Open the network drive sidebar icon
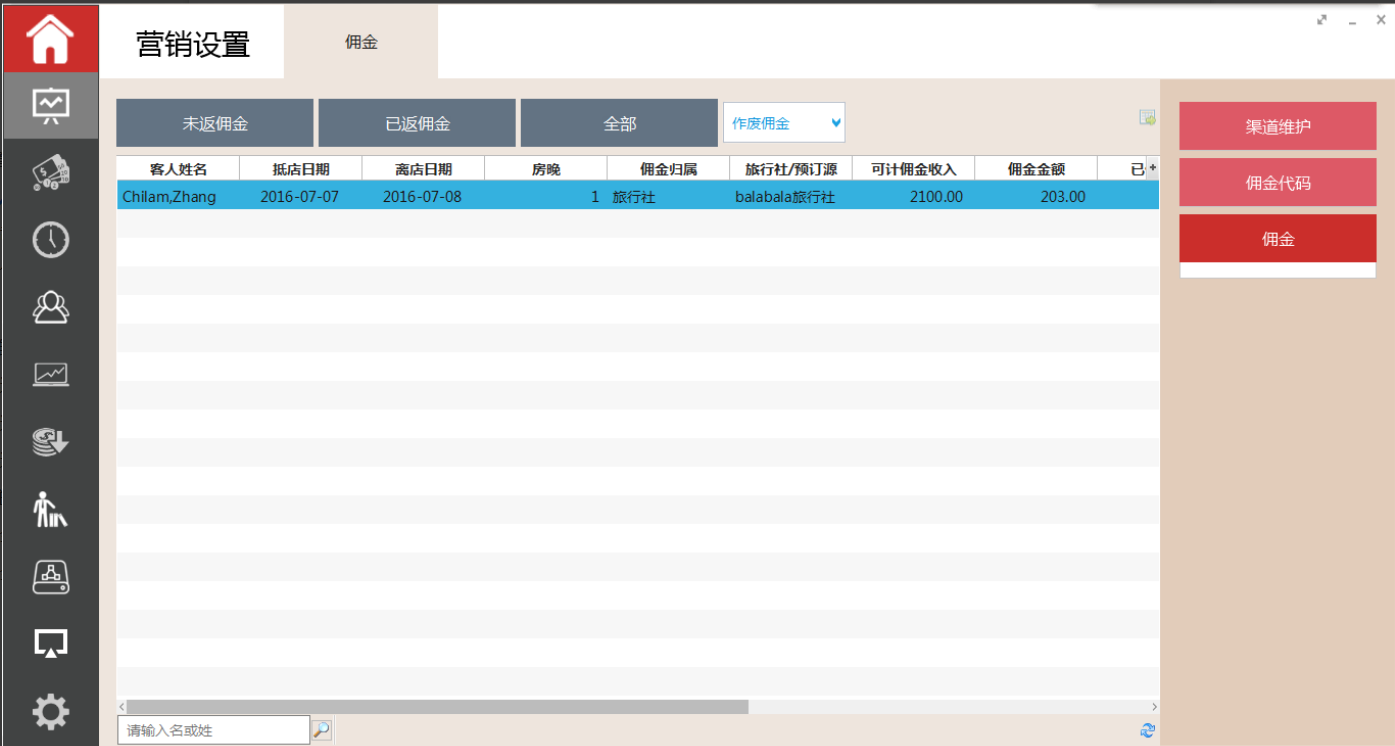 (x=50, y=576)
